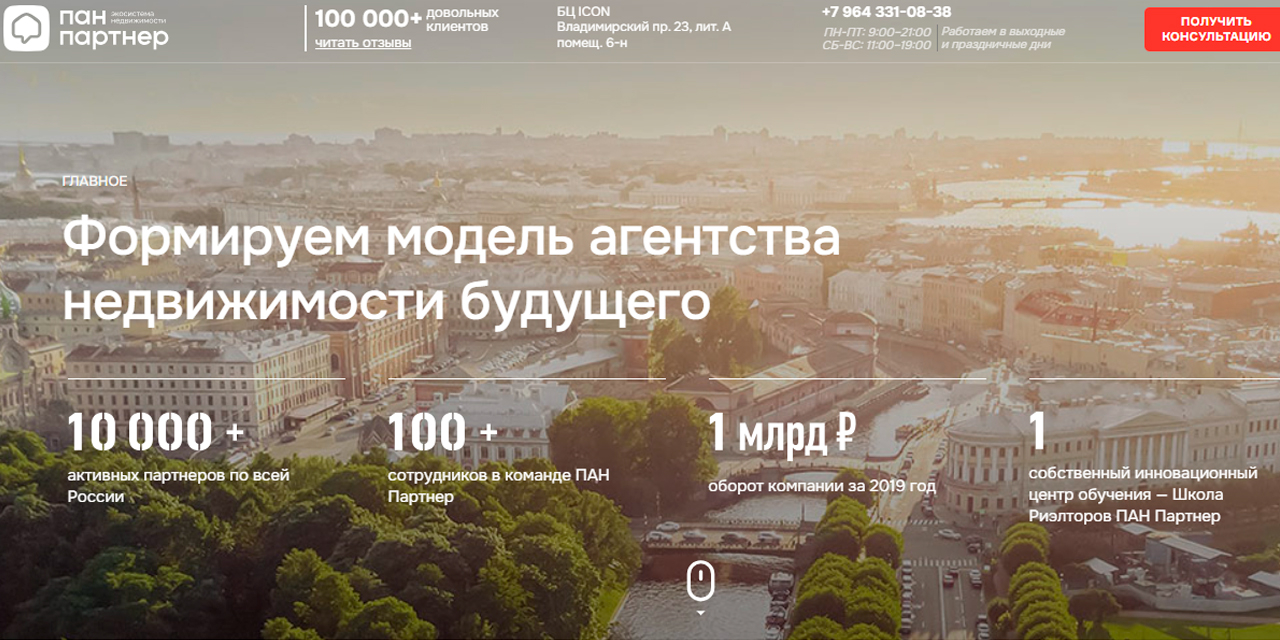Click the headline Формируем модель агентства

pos(451,240)
